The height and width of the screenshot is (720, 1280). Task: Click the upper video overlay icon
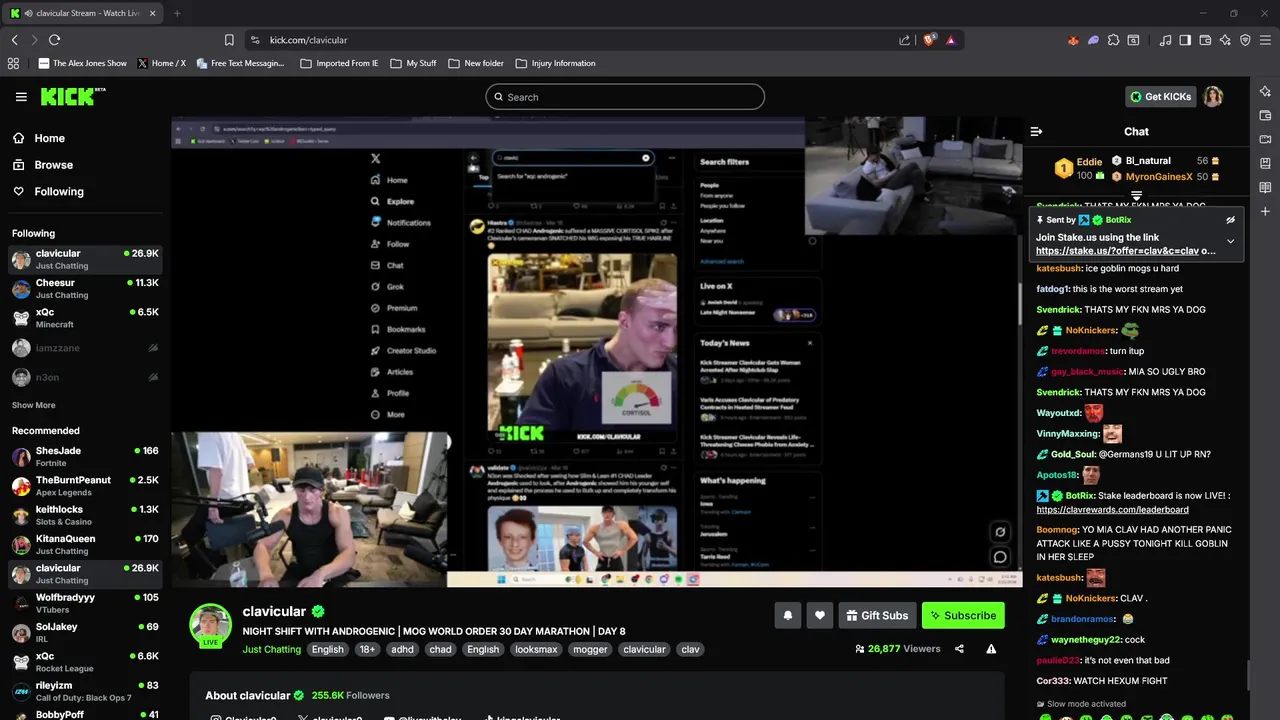[1000, 532]
